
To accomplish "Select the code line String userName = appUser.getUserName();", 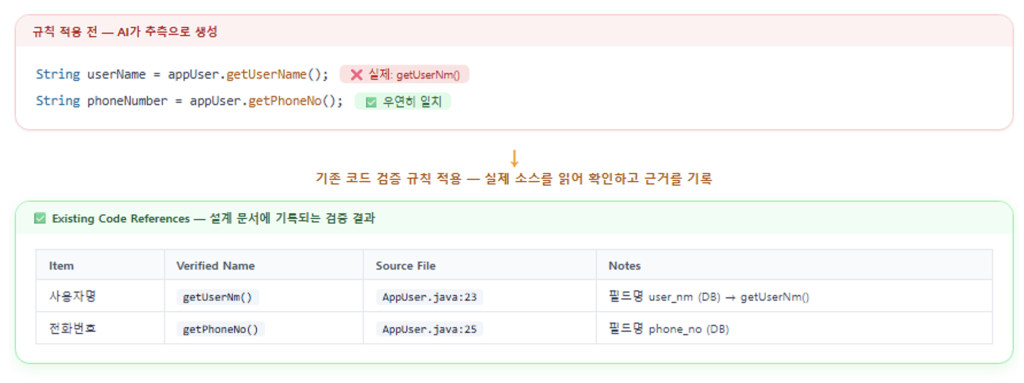I will click(182, 75).
